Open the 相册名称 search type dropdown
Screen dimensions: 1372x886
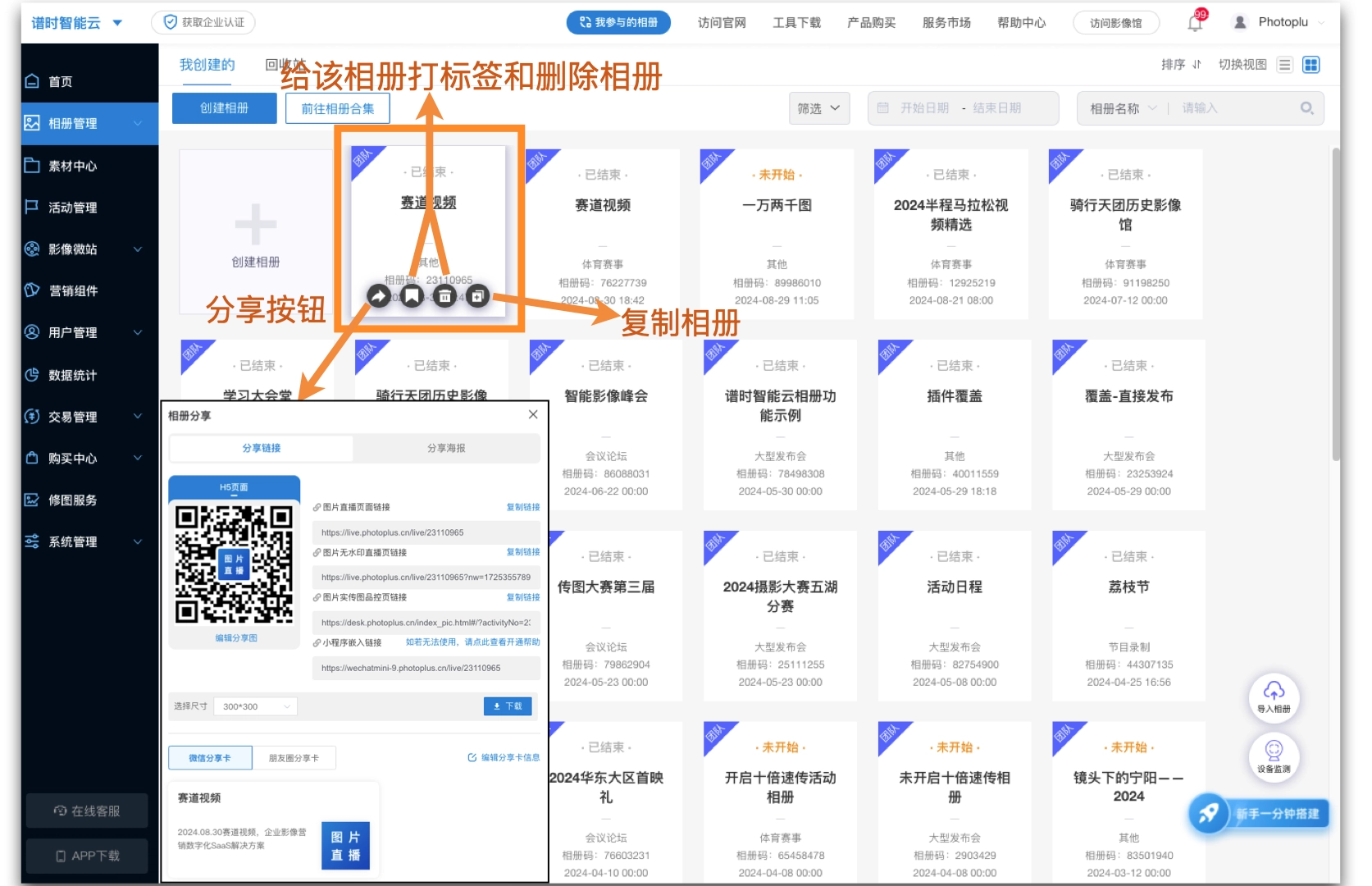1123,108
